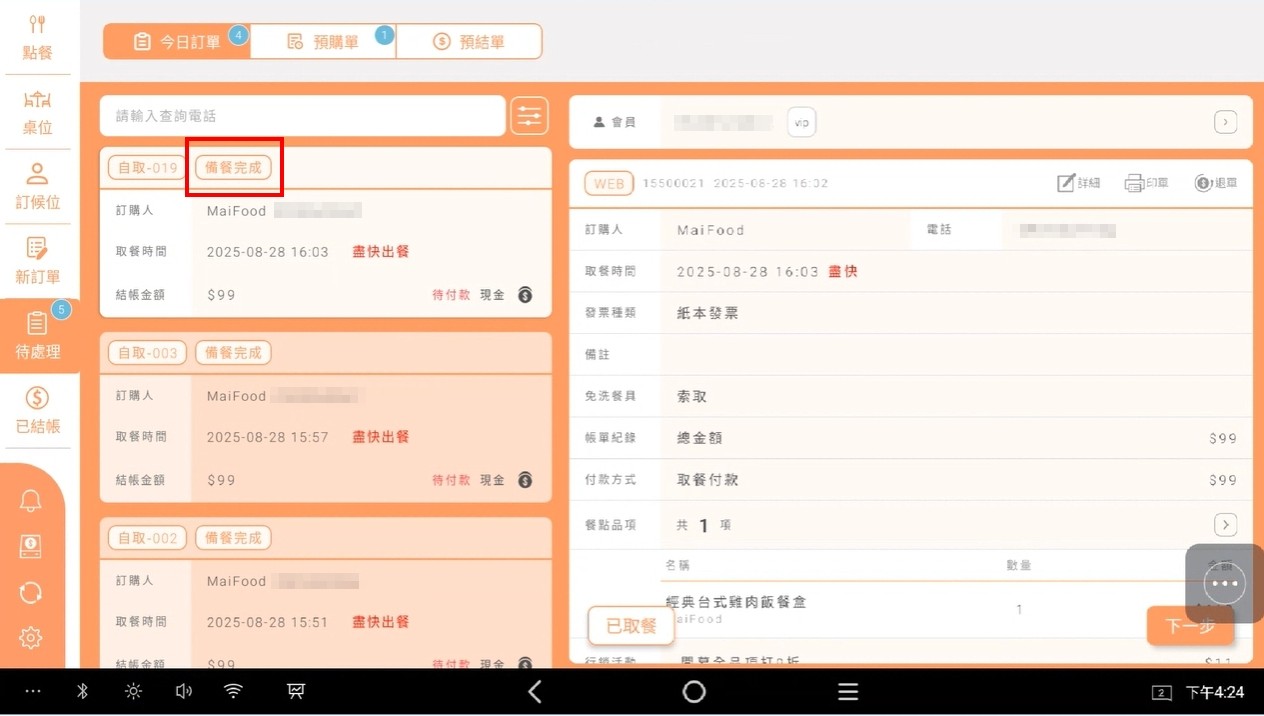Go to 桌位 table layout
The height and width of the screenshot is (716, 1264).
37,112
